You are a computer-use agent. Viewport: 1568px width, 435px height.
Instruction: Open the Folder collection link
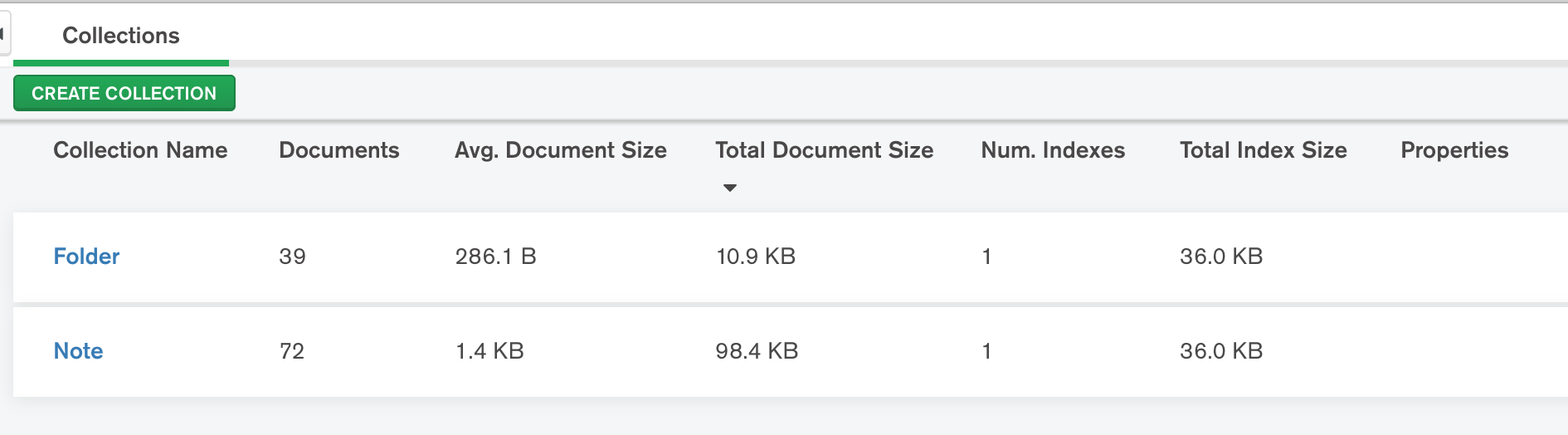pyautogui.click(x=86, y=257)
